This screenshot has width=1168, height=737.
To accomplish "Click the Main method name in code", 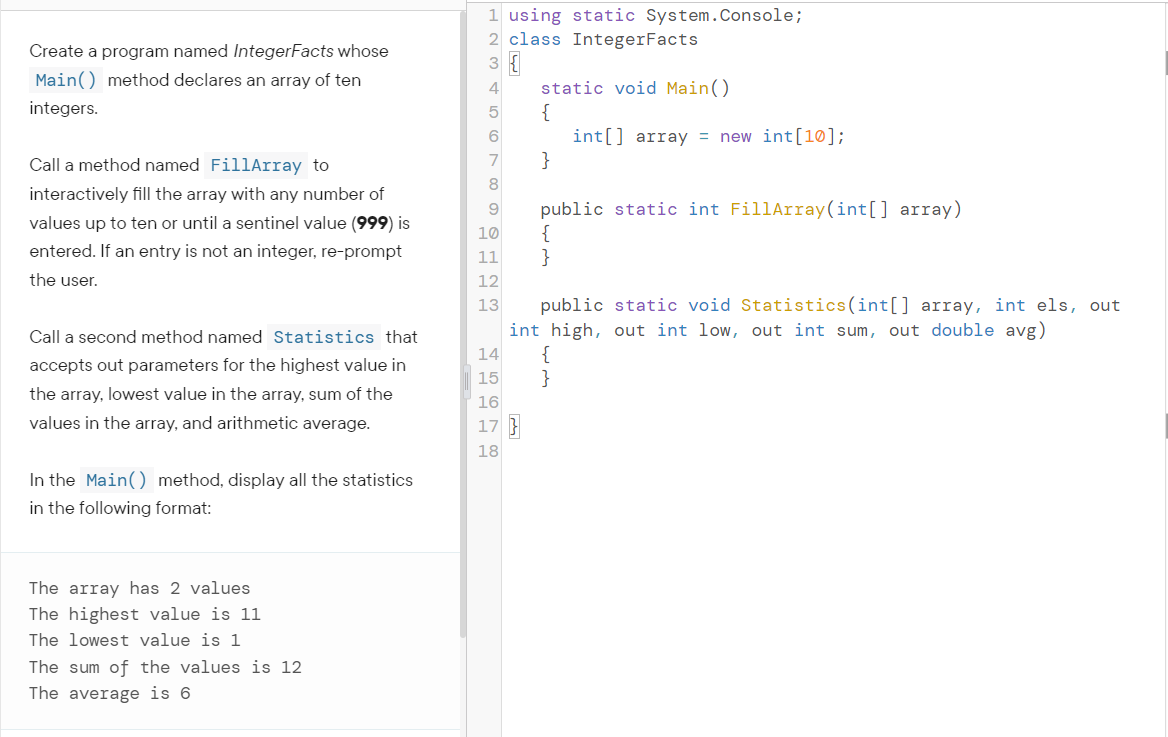I will [687, 88].
